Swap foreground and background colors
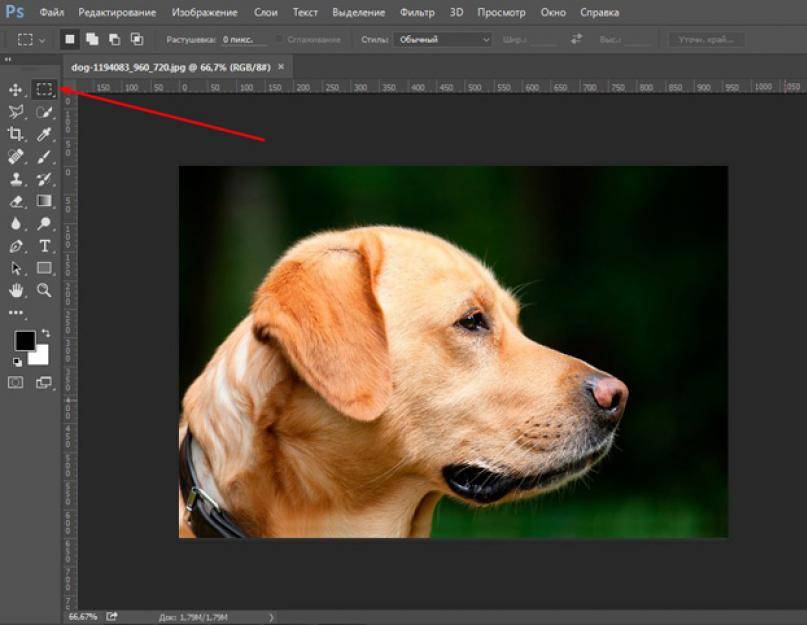The image size is (807, 625). coord(46,334)
